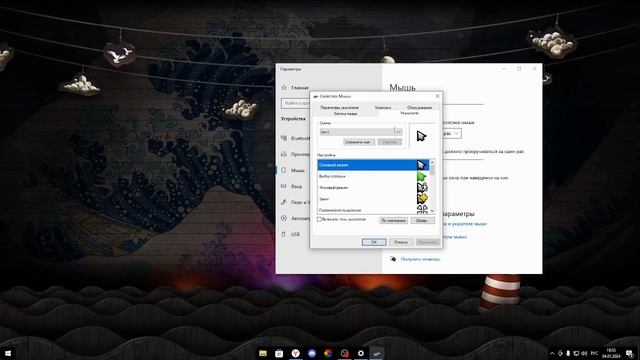
Task: Select the Указатели tab
Action: [409, 113]
